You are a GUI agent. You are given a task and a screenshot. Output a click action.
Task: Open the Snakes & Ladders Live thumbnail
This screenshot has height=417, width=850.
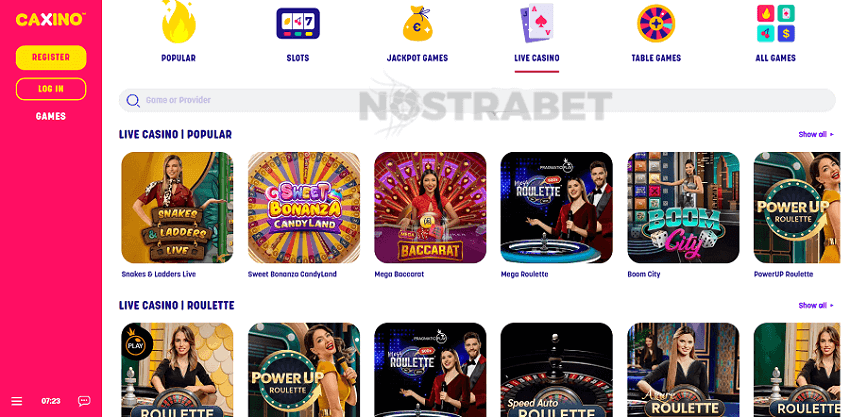pos(177,208)
